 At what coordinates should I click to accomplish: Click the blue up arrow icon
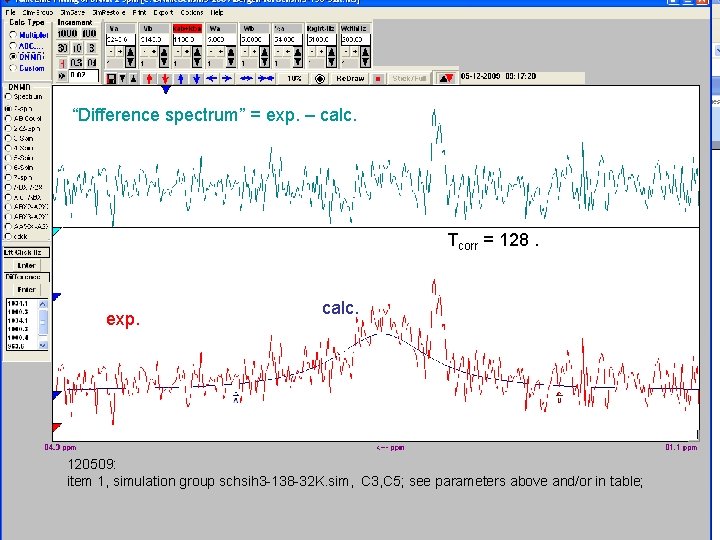(x=181, y=79)
